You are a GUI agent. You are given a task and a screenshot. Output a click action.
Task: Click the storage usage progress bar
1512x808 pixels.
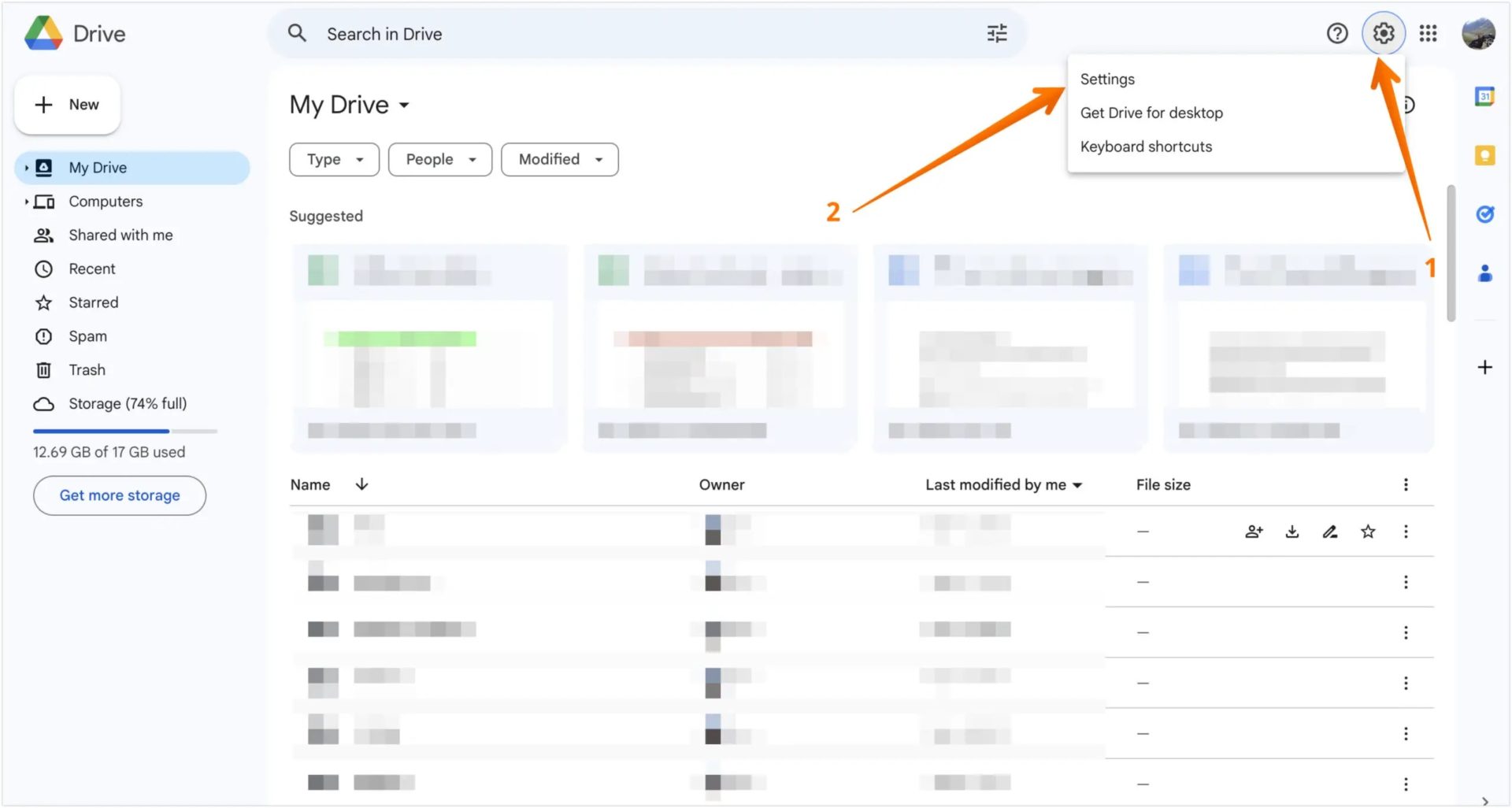point(124,431)
